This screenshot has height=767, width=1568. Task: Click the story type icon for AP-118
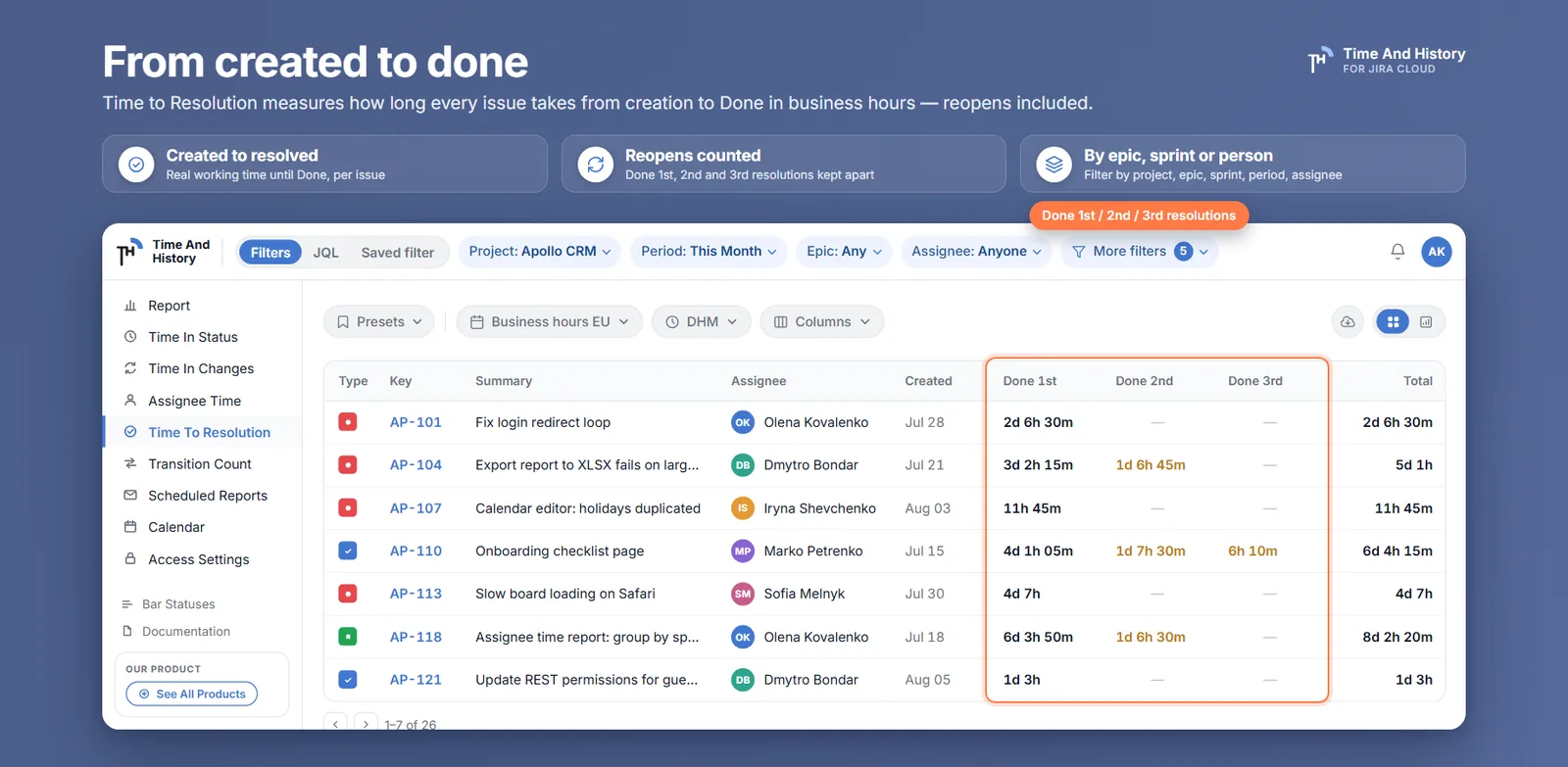(348, 637)
